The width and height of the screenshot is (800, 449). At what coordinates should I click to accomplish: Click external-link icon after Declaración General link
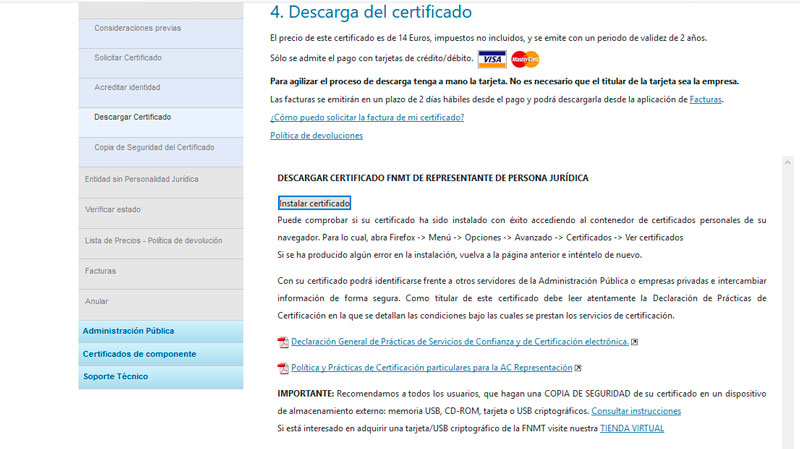pos(634,342)
